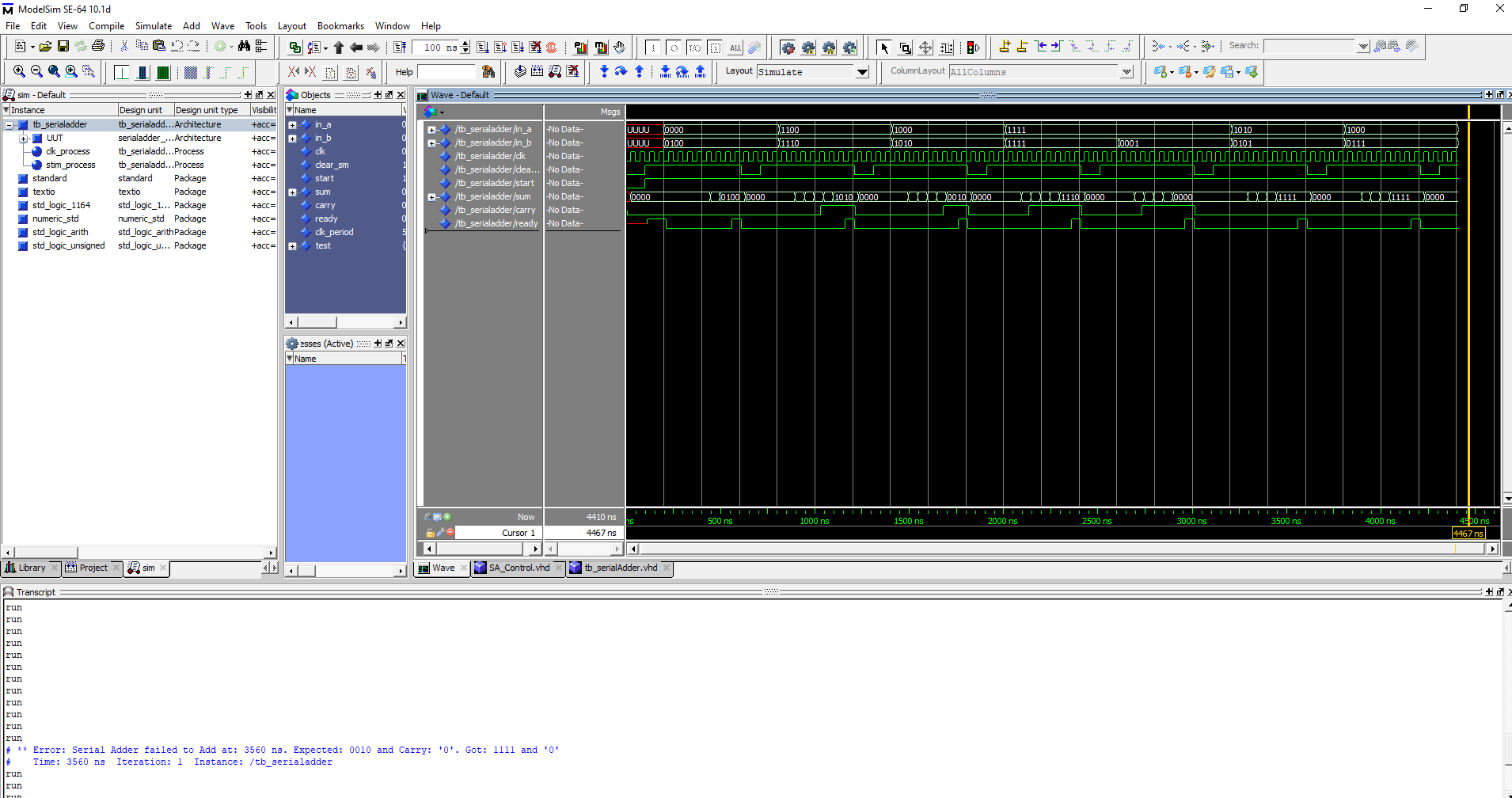Click the Zoom Full waveform icon
This screenshot has width=1512, height=798.
click(54, 71)
